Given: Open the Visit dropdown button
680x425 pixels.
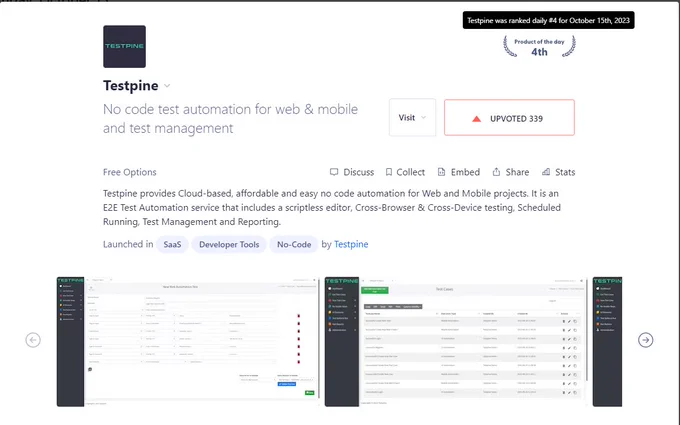Looking at the screenshot, I should point(412,118).
